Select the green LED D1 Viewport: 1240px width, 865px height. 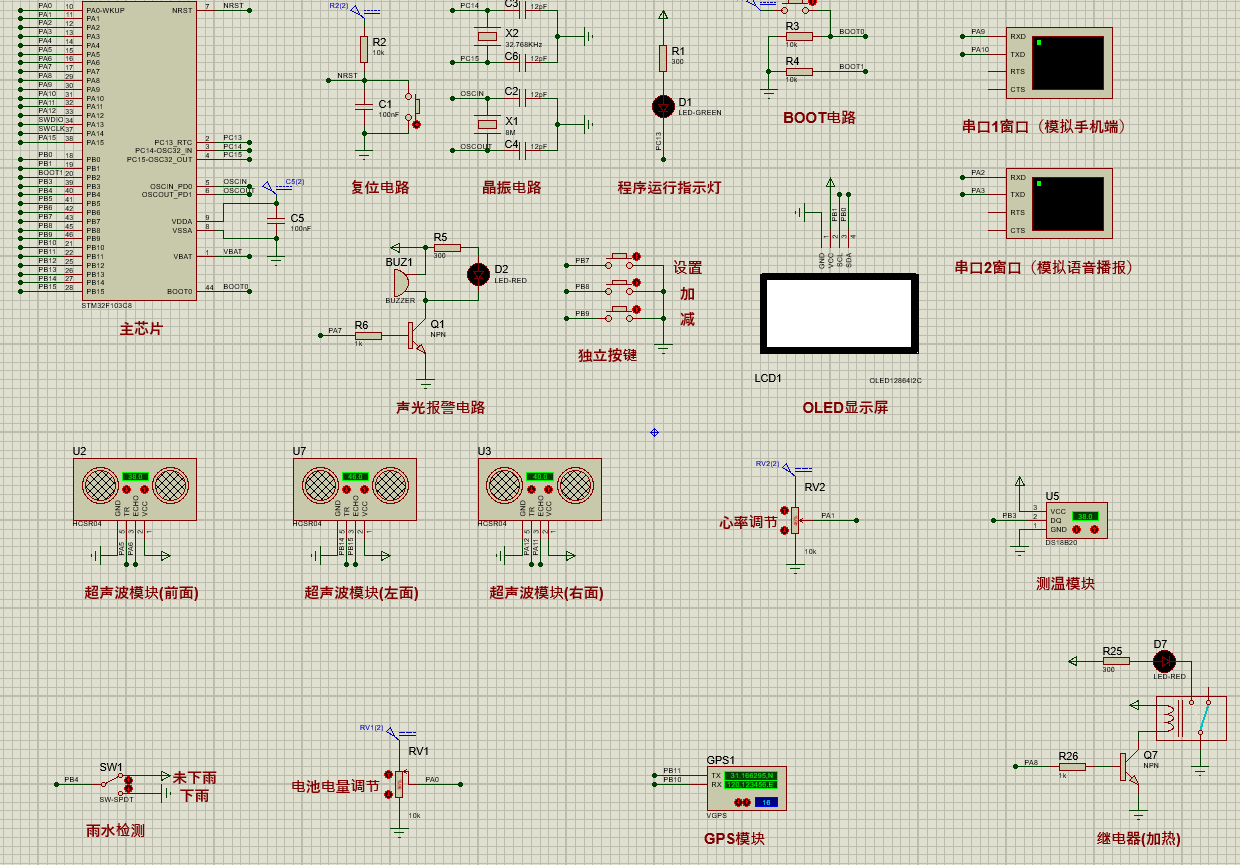tap(662, 105)
